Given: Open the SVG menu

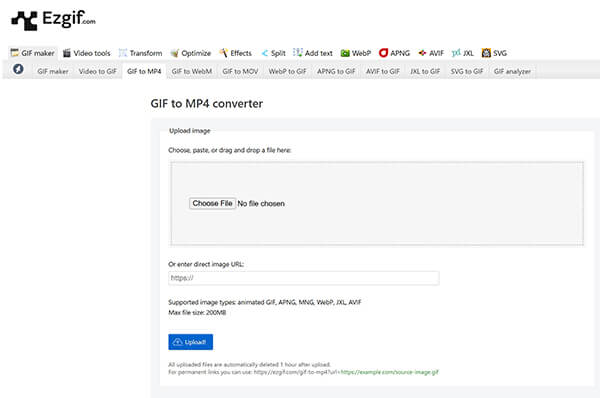Looking at the screenshot, I should click(494, 53).
